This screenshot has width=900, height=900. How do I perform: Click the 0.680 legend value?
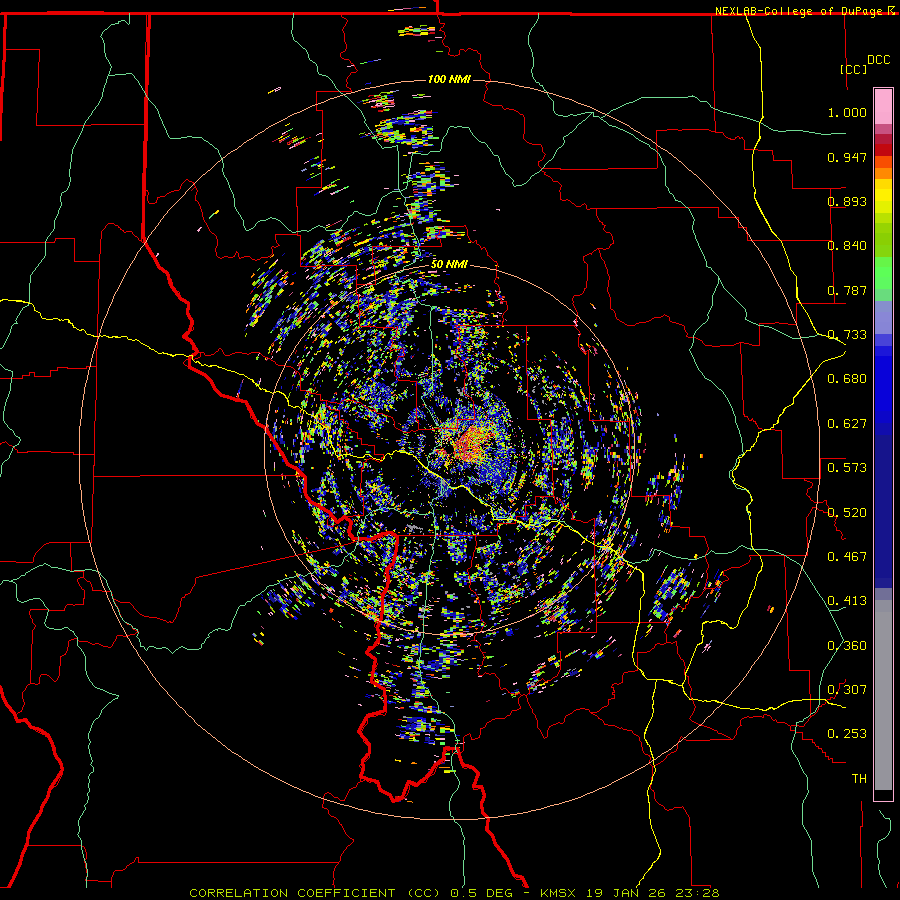tap(847, 379)
